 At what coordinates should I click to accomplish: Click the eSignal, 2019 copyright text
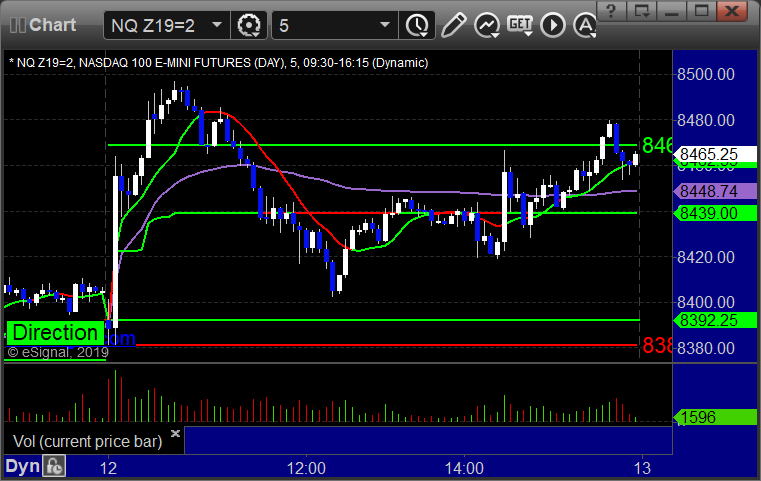[x=58, y=352]
